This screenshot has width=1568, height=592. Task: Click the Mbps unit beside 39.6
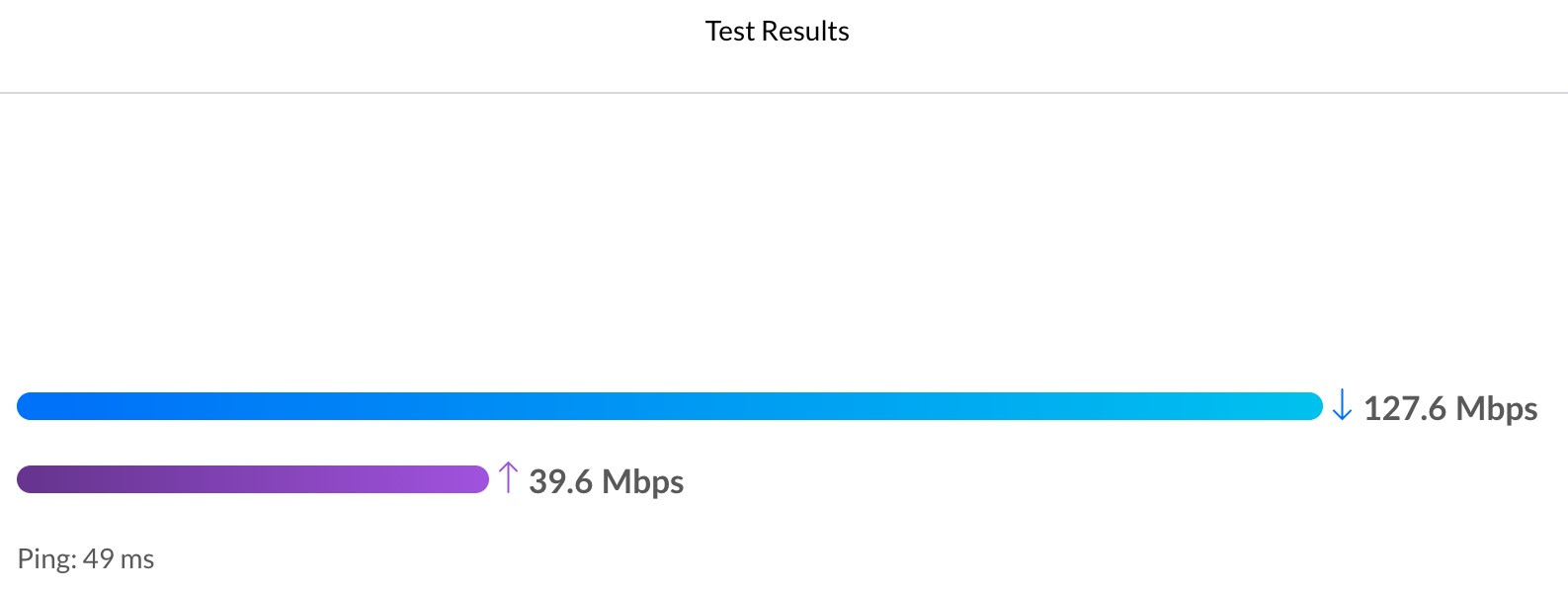point(643,481)
